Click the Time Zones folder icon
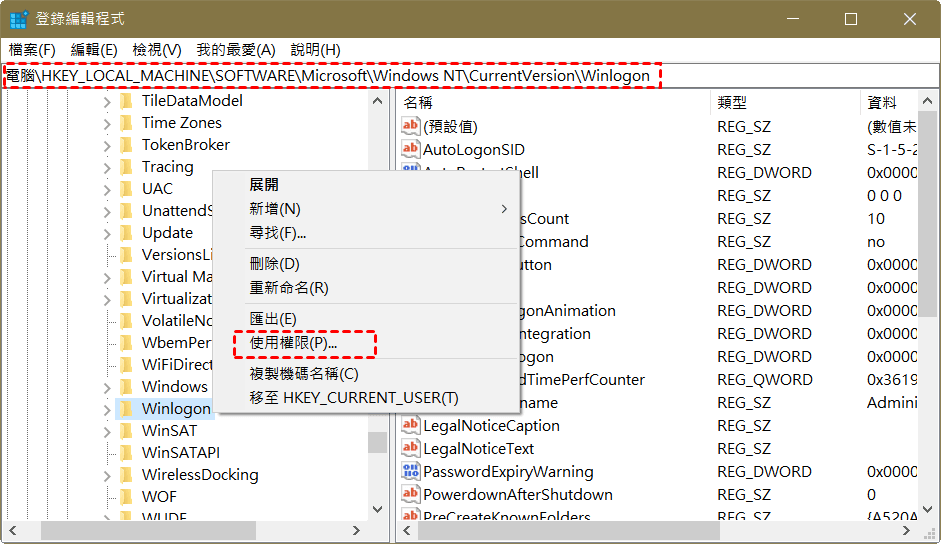 coord(126,123)
